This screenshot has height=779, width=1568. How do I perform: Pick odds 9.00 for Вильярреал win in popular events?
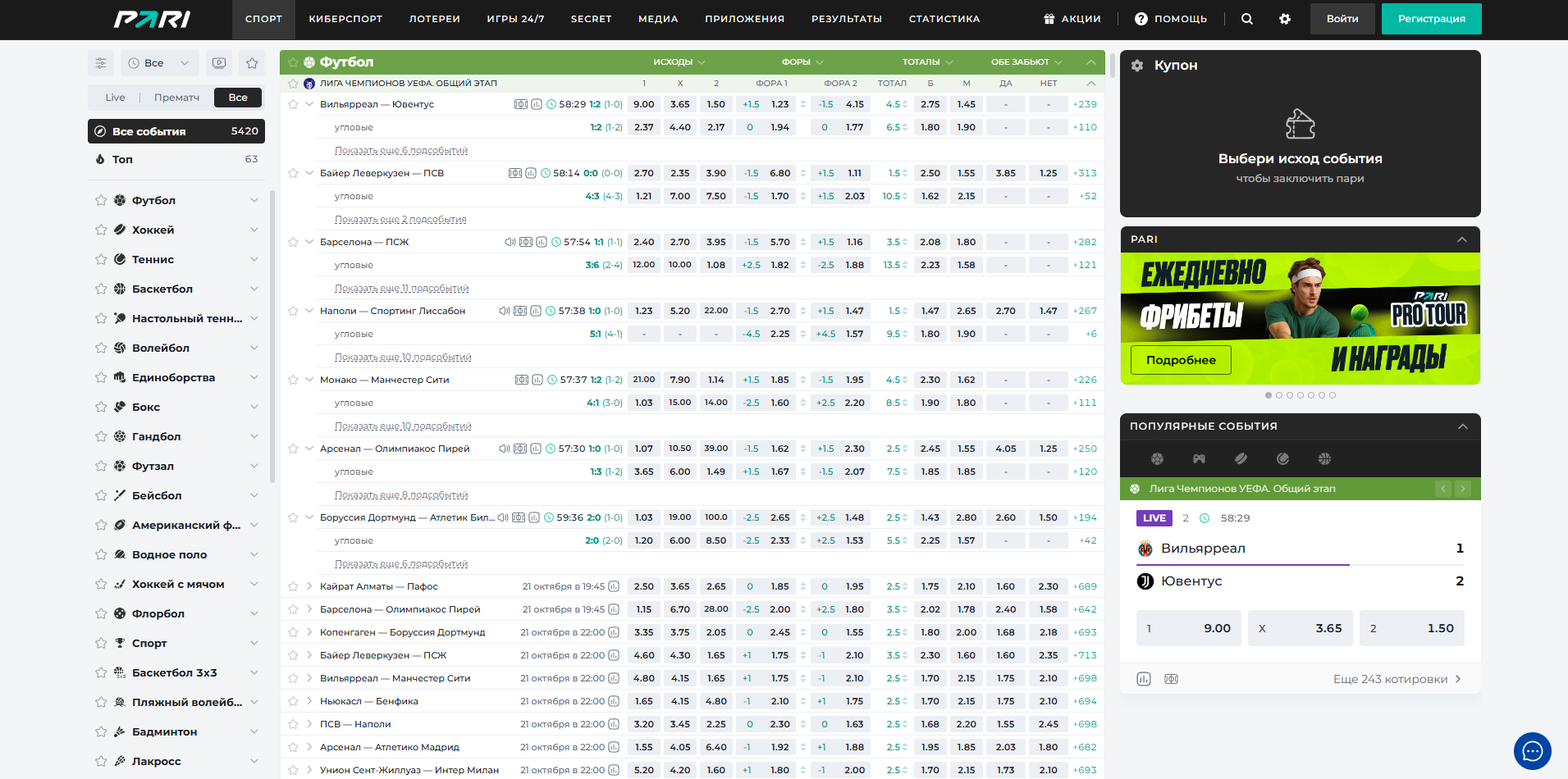1188,628
